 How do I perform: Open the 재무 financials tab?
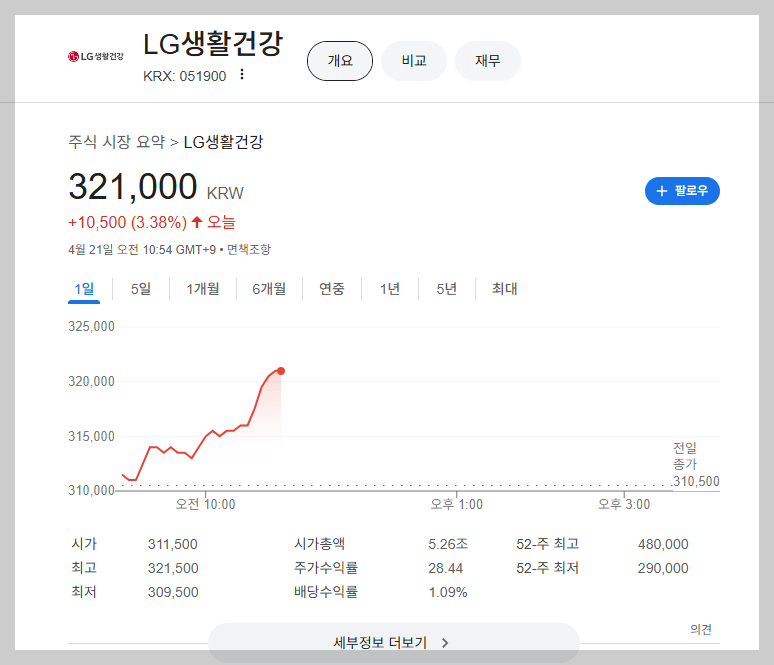[488, 61]
